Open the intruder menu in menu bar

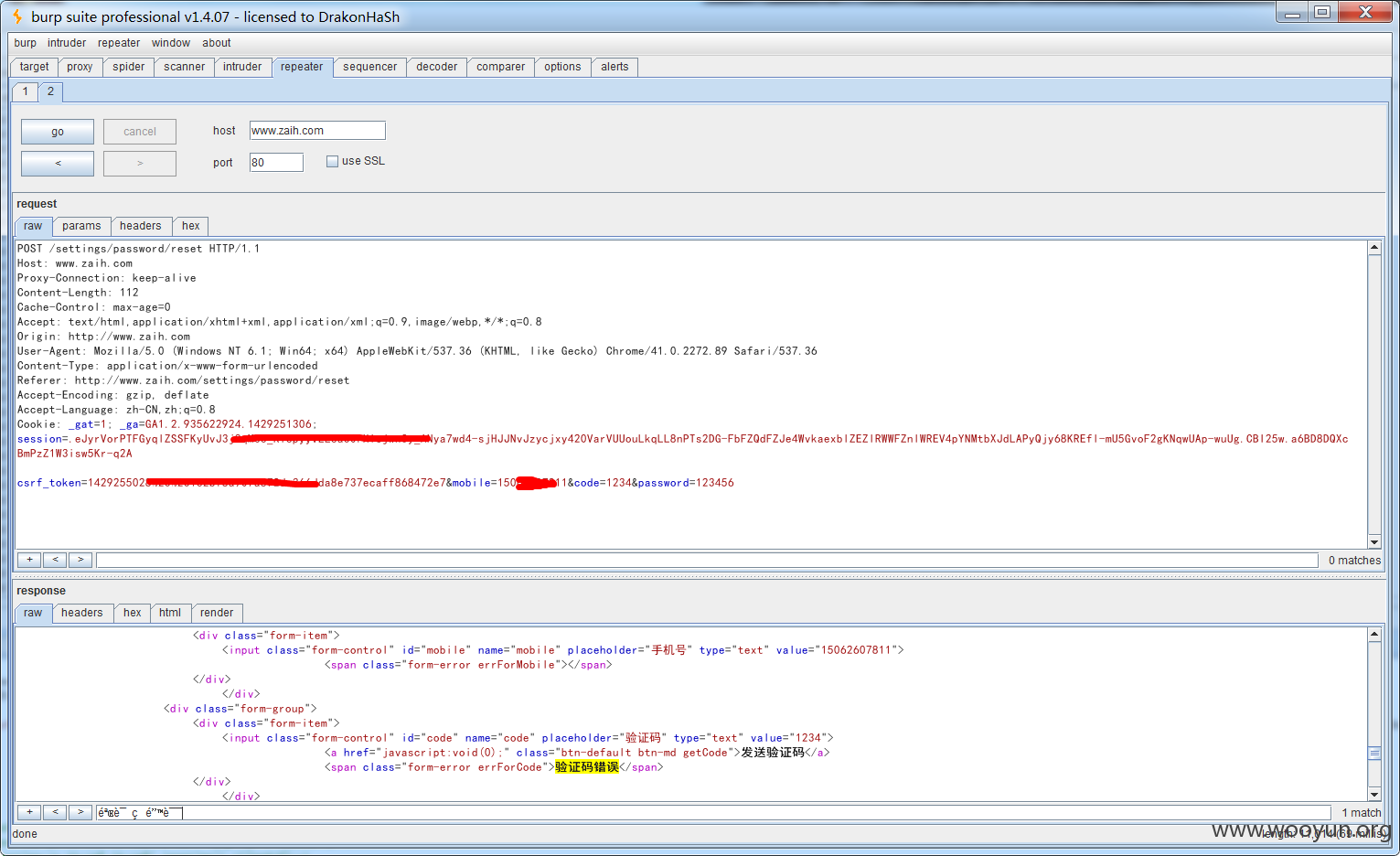67,43
